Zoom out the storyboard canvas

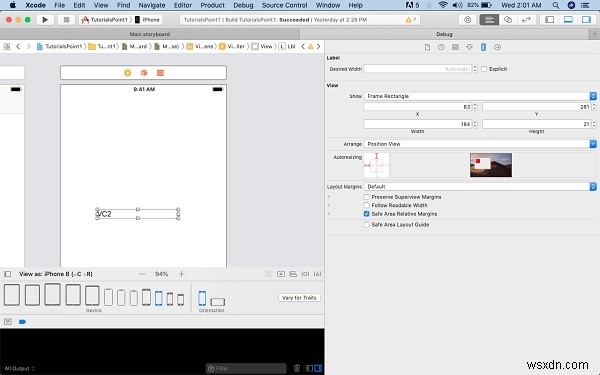point(142,274)
